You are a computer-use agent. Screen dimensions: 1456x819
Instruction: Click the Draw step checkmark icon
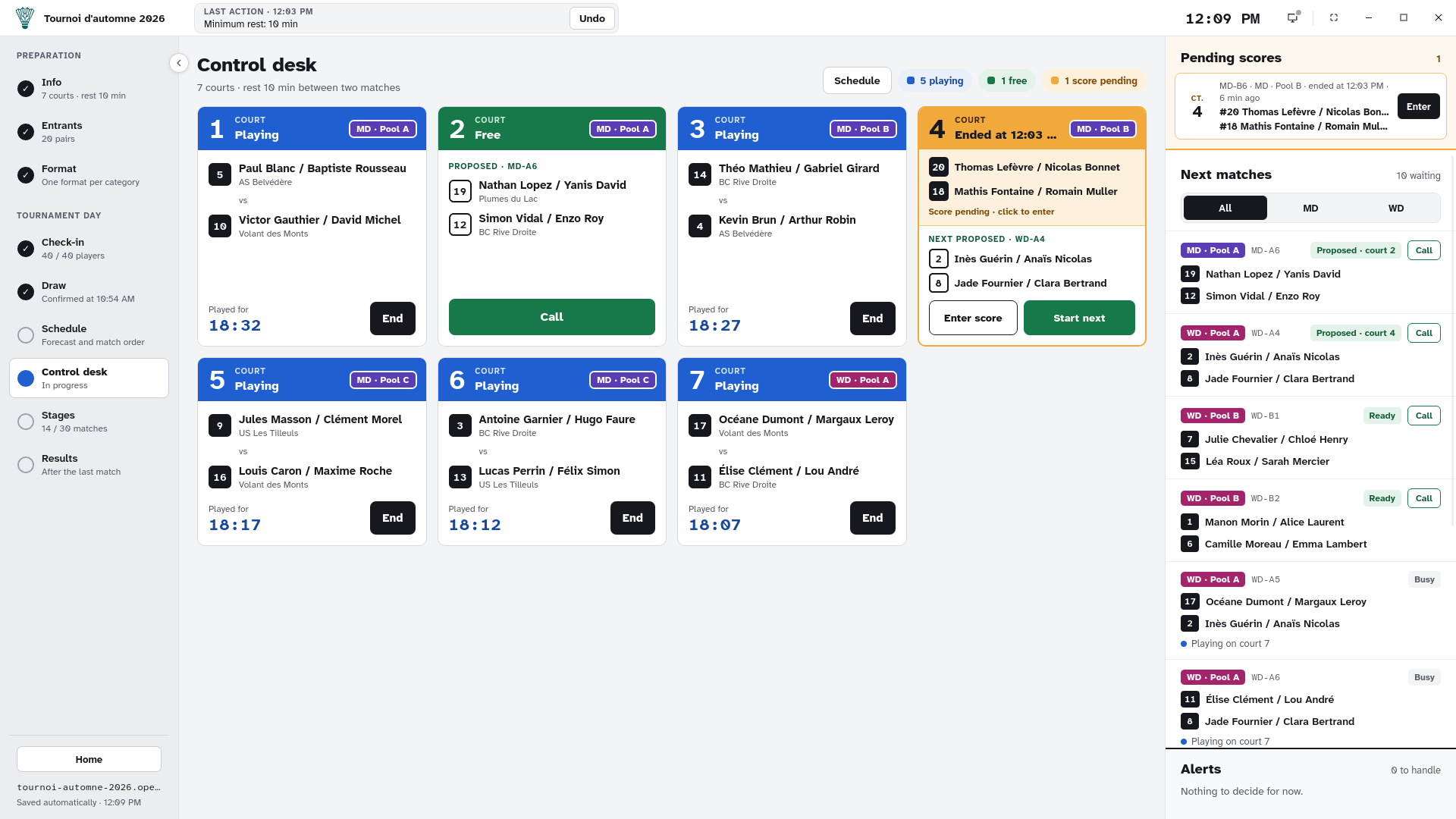pyautogui.click(x=26, y=292)
